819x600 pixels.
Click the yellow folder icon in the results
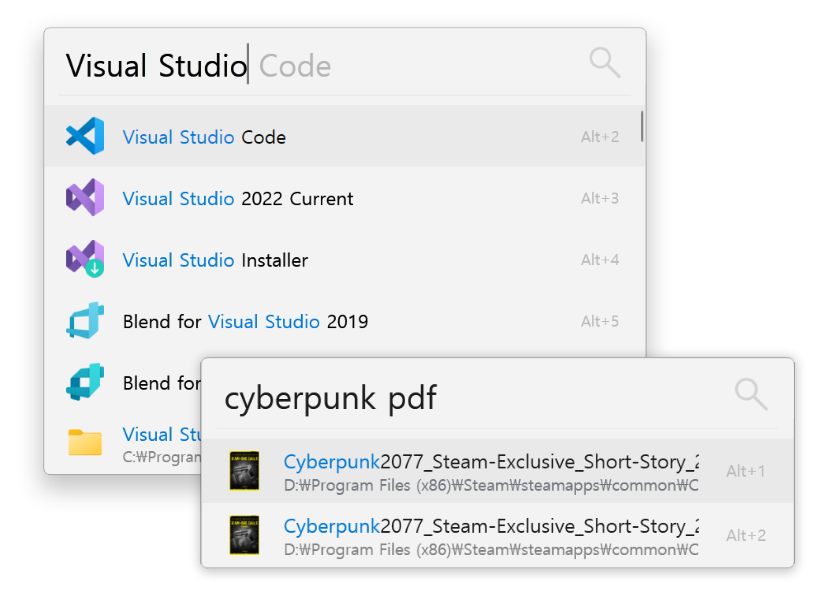[x=85, y=442]
